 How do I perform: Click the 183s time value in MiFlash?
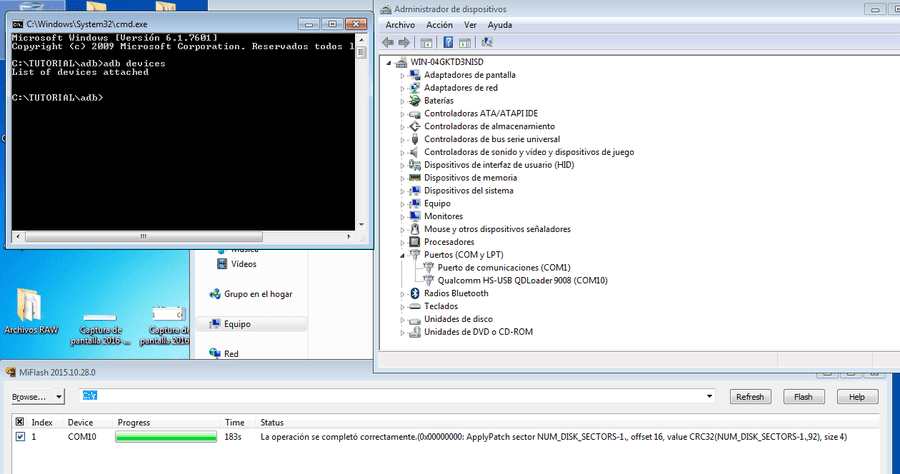232,437
